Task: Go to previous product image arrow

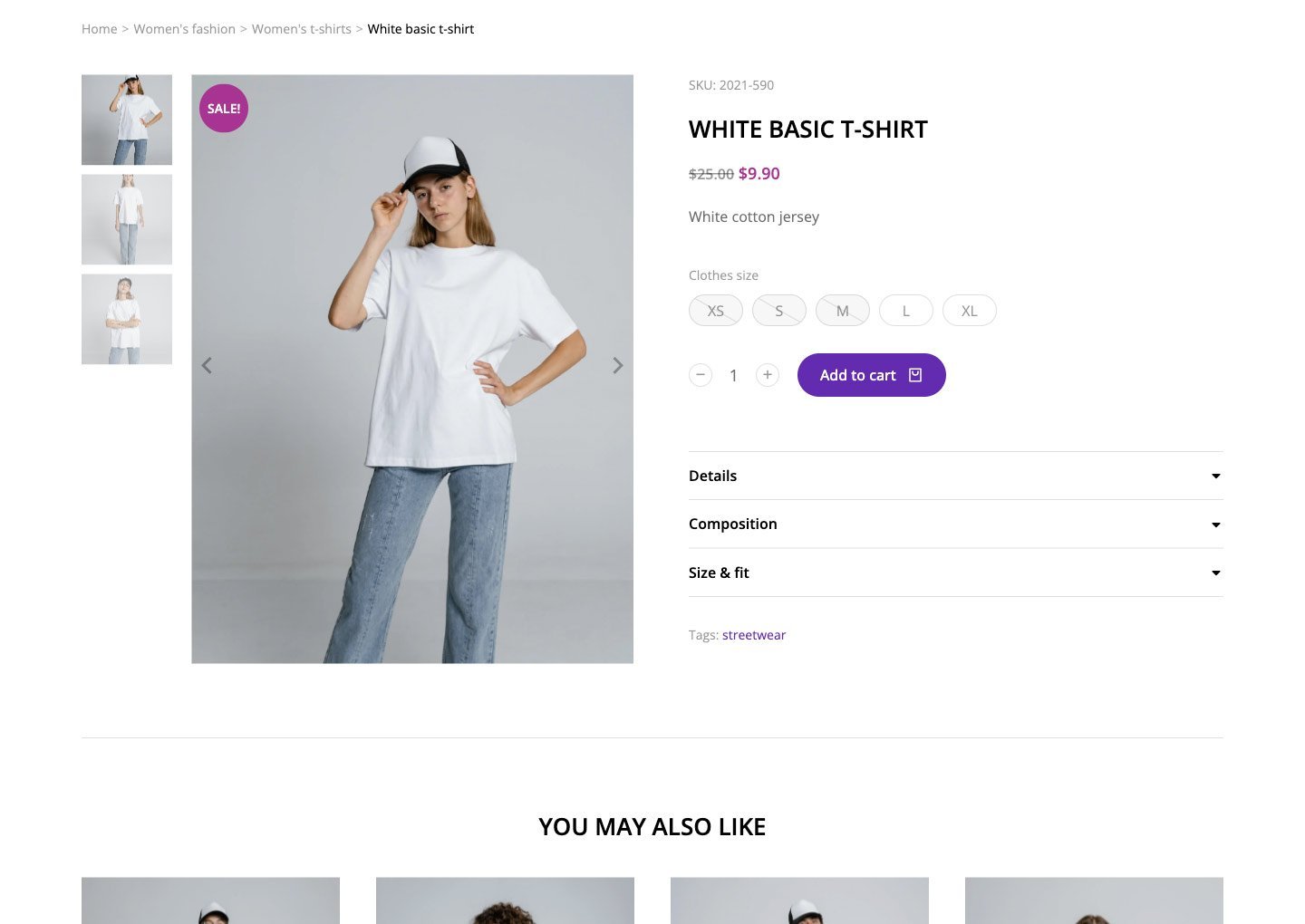Action: pyautogui.click(x=207, y=366)
